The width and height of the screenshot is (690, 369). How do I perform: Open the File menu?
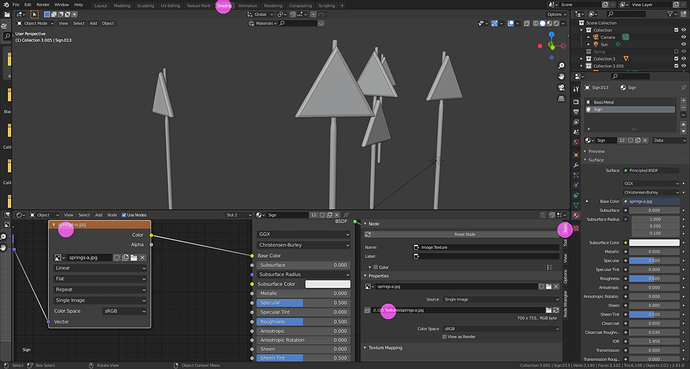(x=16, y=5)
